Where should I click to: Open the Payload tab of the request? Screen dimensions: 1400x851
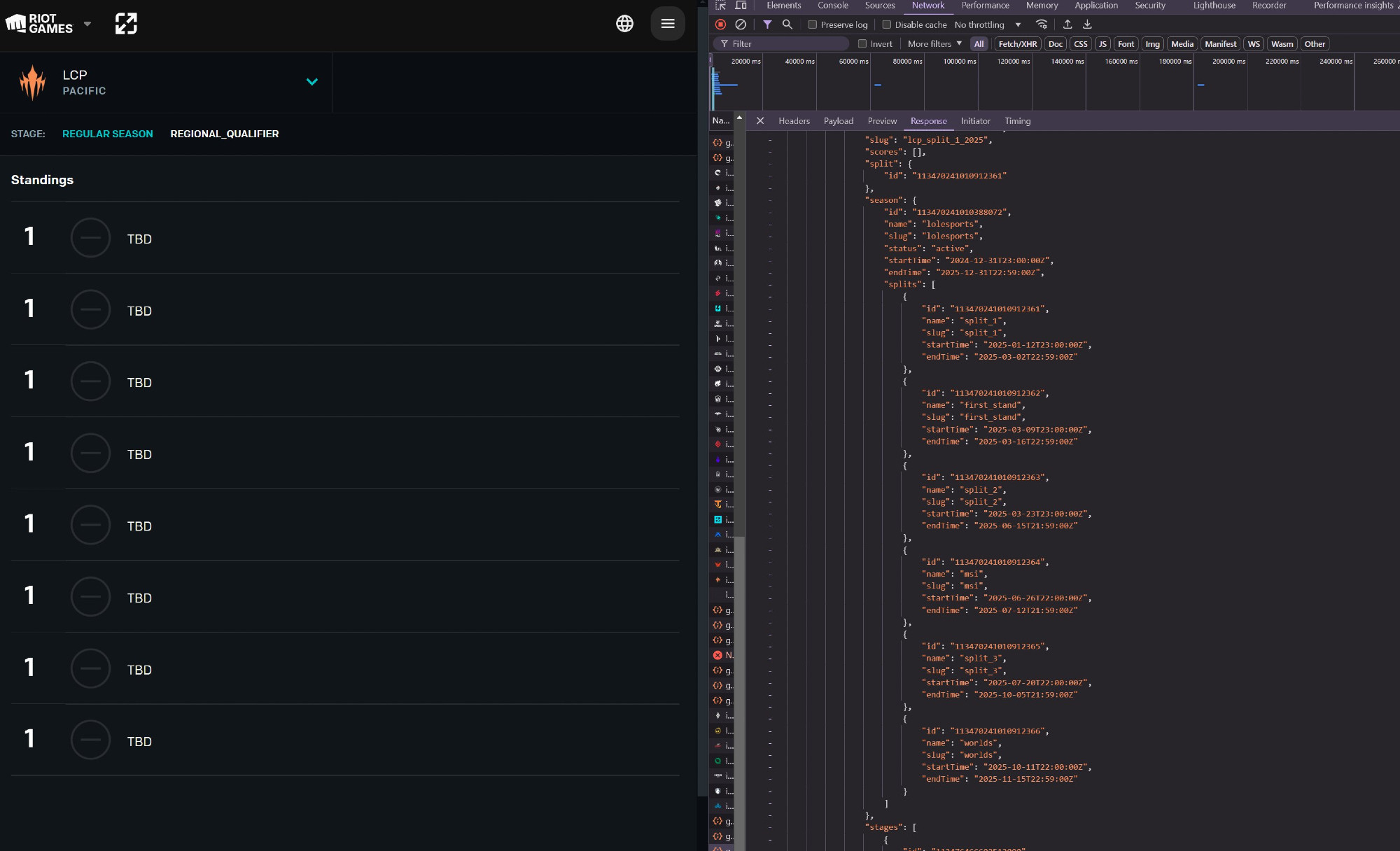click(x=839, y=121)
